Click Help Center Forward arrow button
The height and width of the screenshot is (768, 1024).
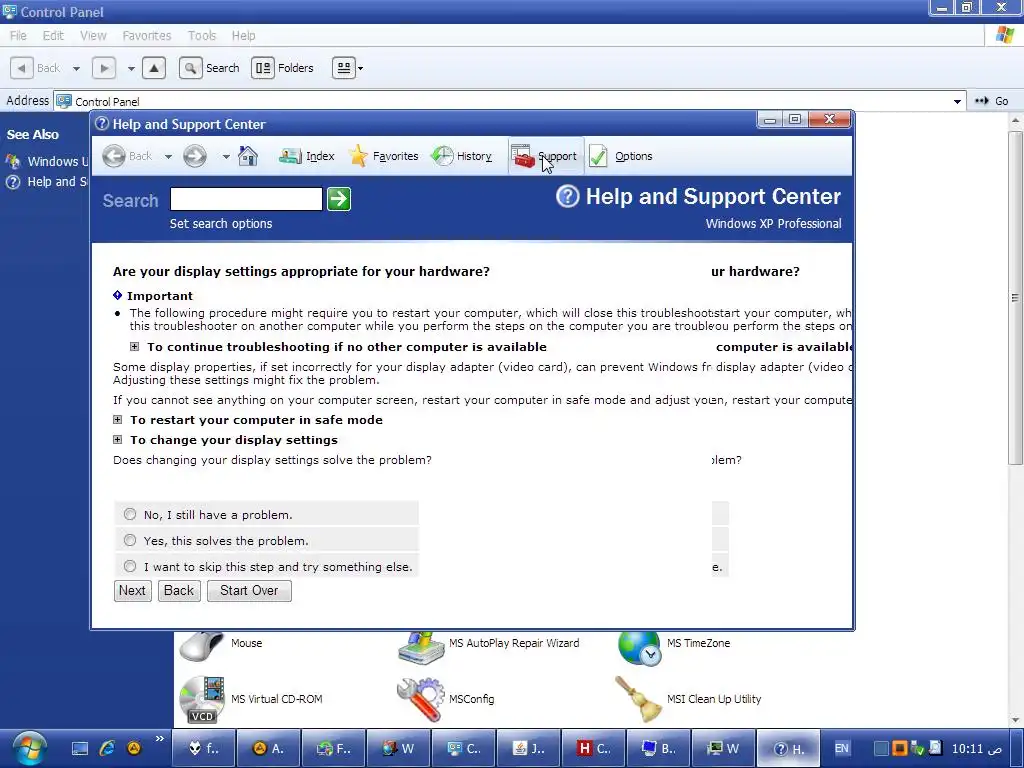coord(195,156)
